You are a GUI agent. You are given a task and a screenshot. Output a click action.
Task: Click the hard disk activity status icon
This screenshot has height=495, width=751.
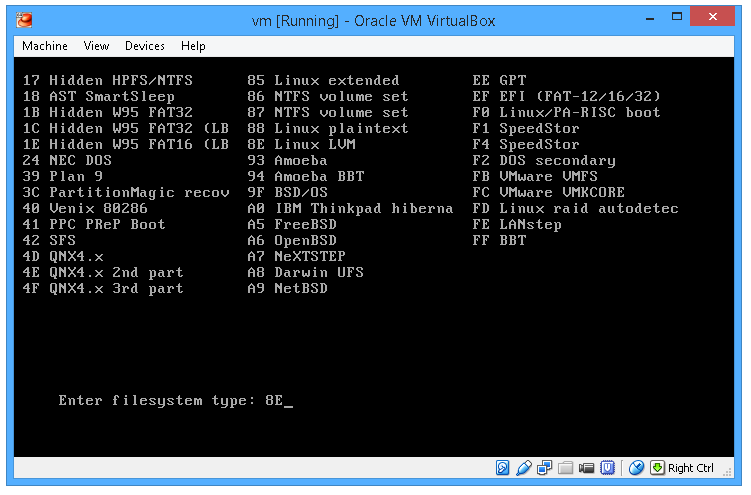pos(502,467)
